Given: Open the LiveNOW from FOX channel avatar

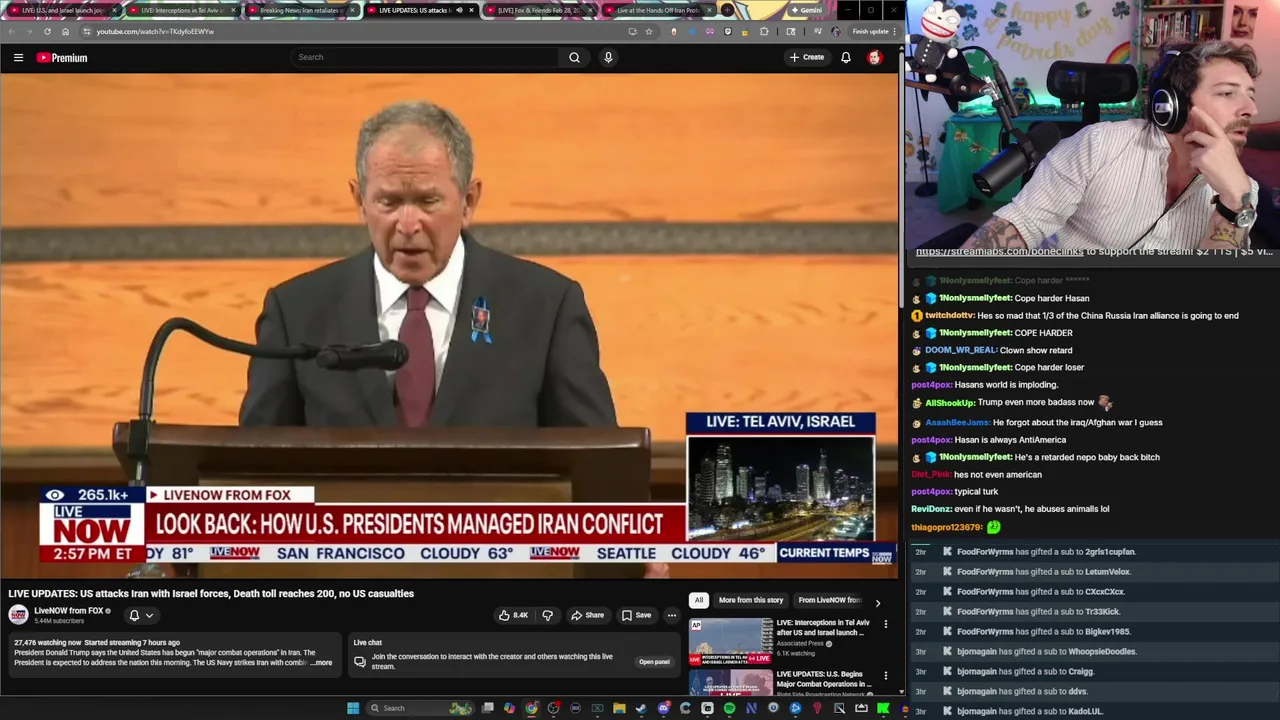Looking at the screenshot, I should 19,615.
